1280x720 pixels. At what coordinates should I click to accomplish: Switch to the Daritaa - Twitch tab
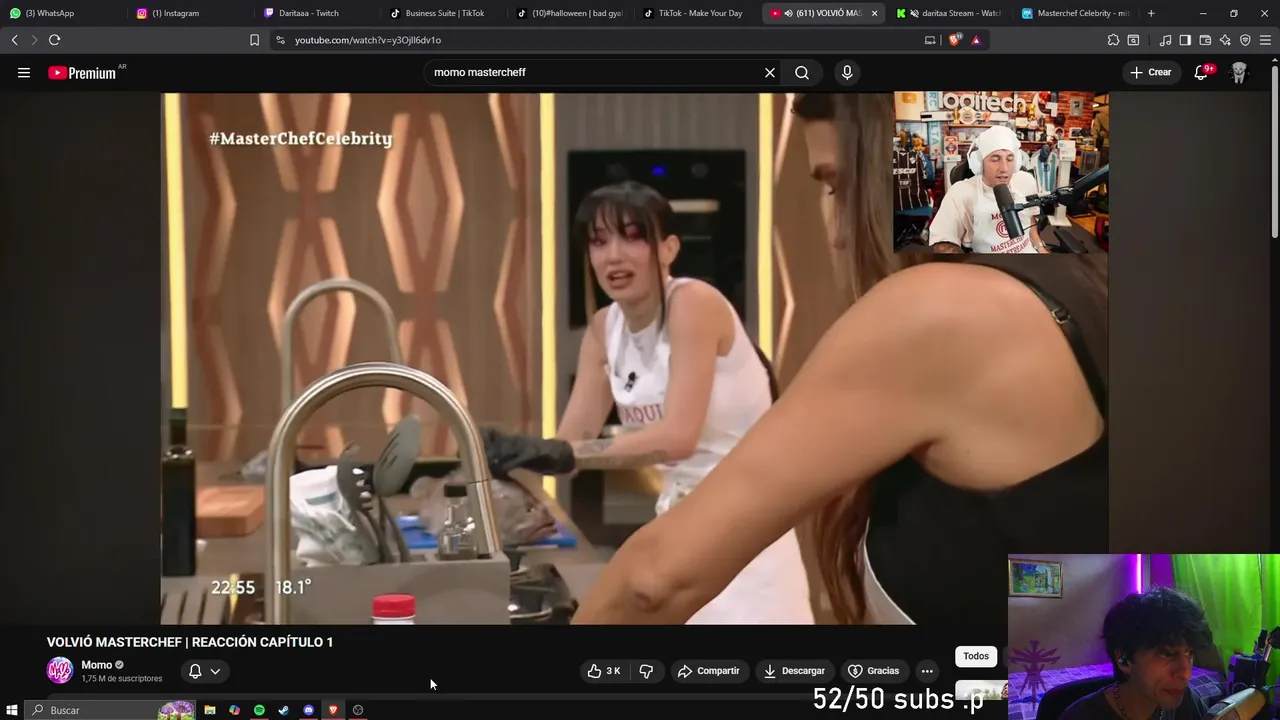[x=318, y=13]
